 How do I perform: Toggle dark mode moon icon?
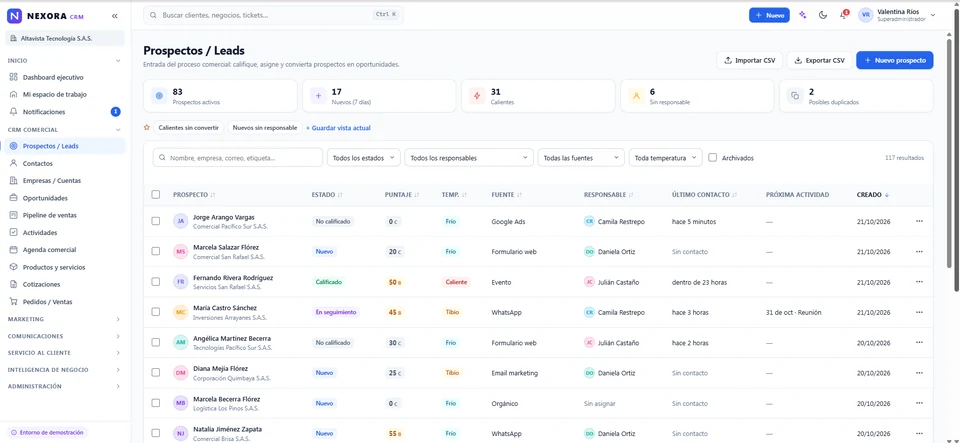point(823,15)
